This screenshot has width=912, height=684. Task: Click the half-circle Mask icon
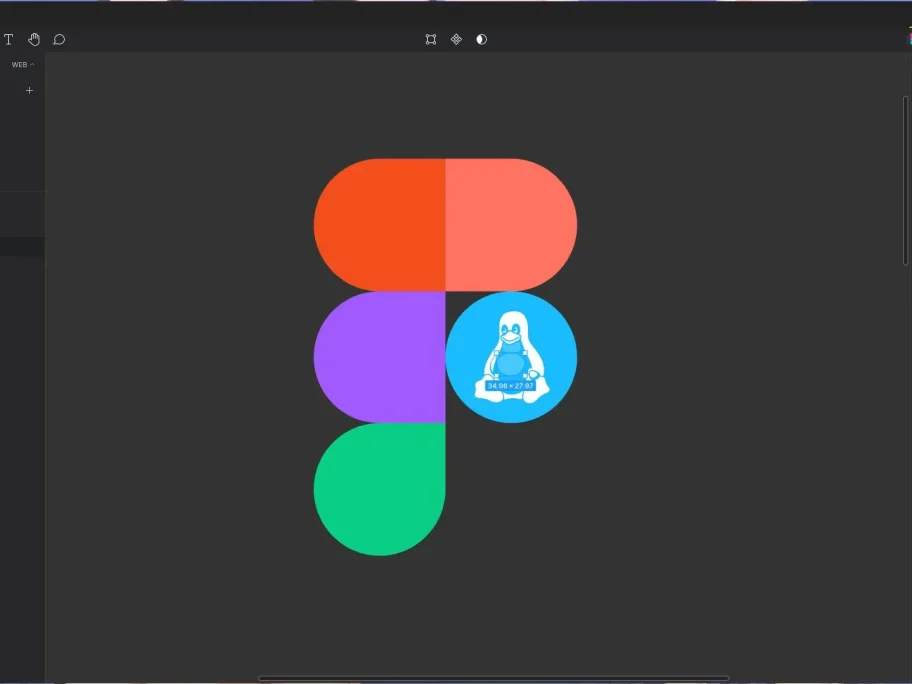481,39
